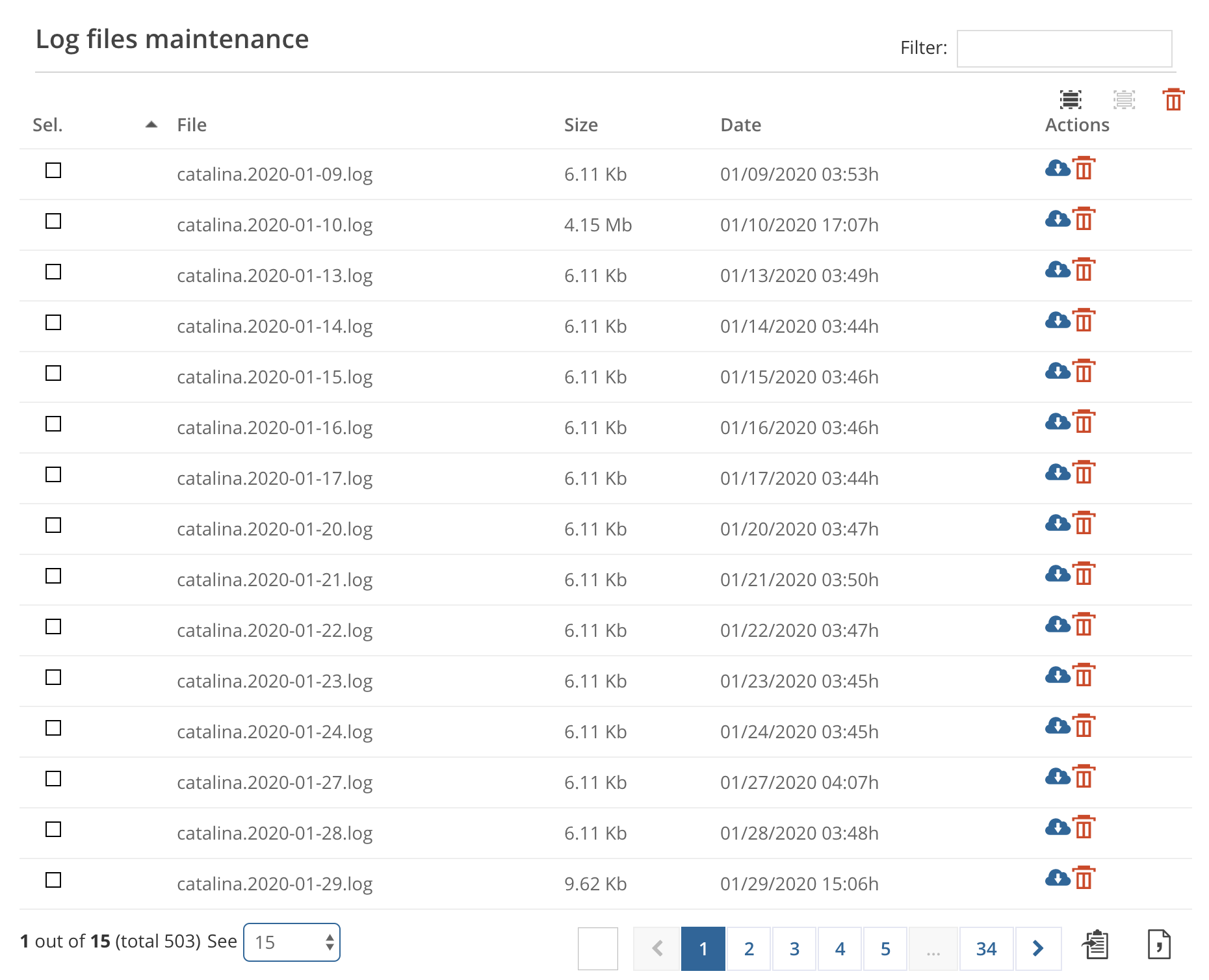Go to page 3
The image size is (1209, 980).
coord(794,949)
